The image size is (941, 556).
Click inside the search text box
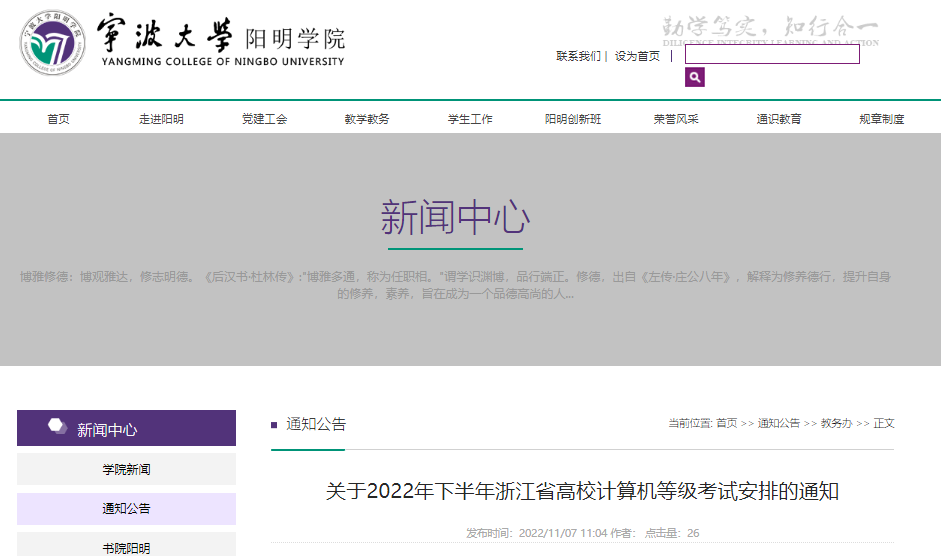[771, 55]
